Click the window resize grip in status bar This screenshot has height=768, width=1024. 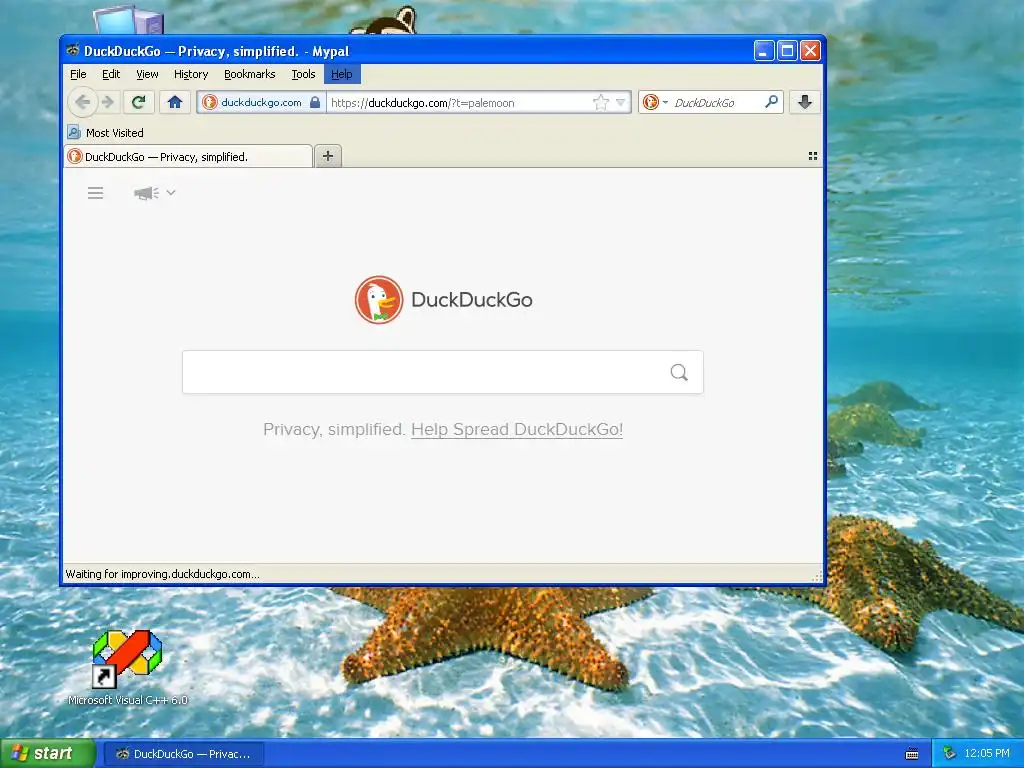click(816, 576)
